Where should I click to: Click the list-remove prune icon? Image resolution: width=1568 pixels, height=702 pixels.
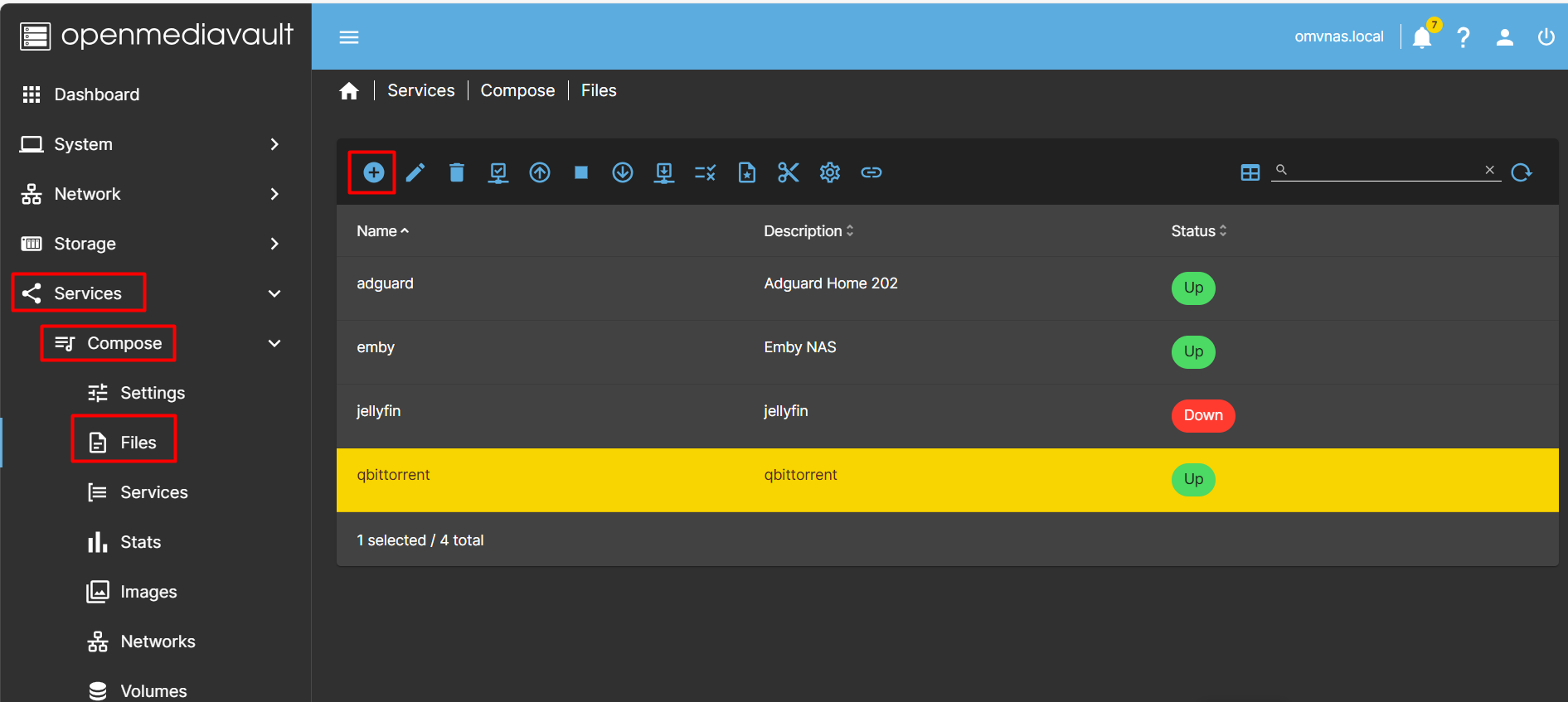point(706,172)
